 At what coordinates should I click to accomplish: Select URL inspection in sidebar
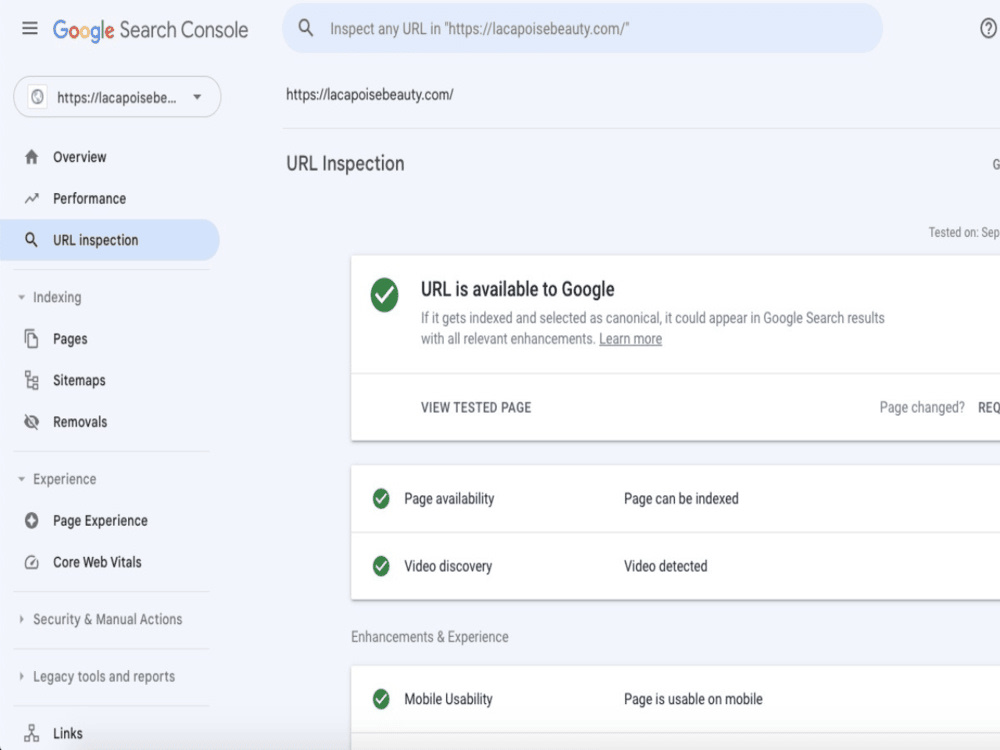tap(110, 240)
